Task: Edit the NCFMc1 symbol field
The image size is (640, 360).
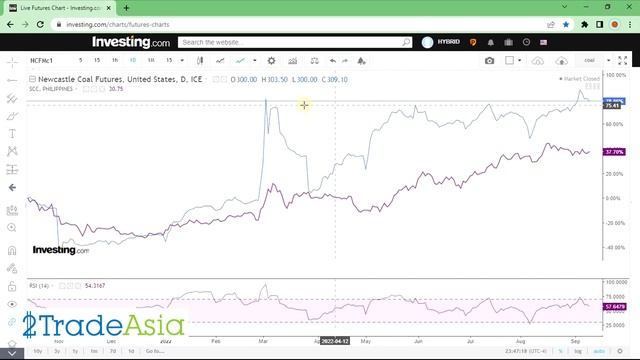Action: tap(42, 60)
